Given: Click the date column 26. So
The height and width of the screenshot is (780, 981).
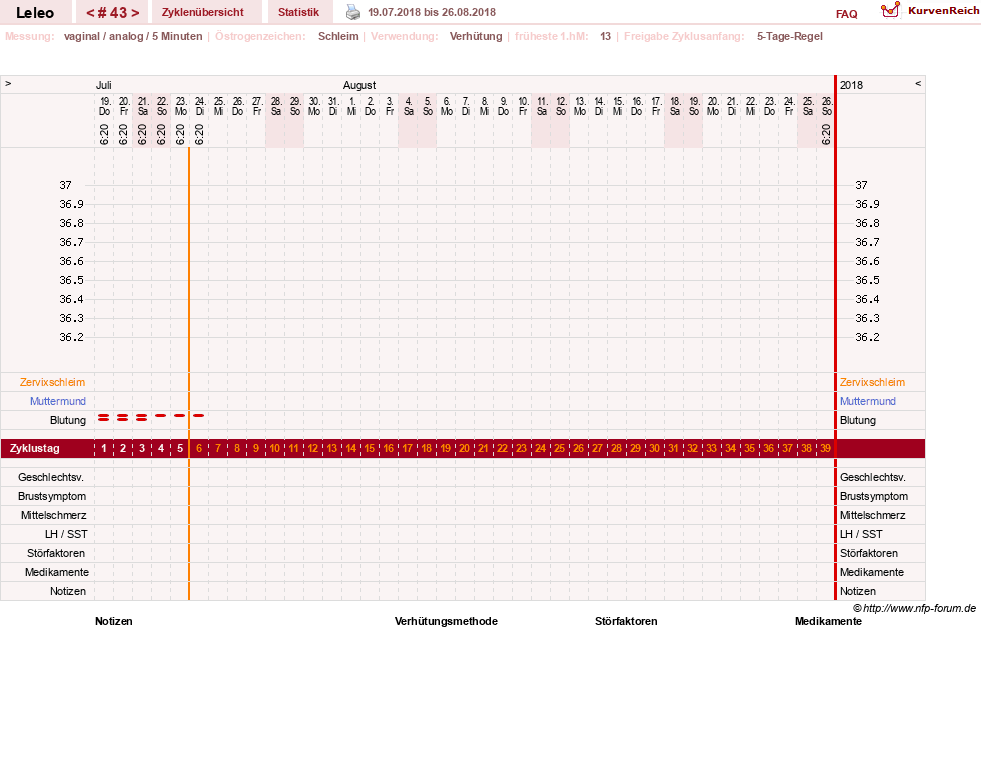Looking at the screenshot, I should click(826, 106).
